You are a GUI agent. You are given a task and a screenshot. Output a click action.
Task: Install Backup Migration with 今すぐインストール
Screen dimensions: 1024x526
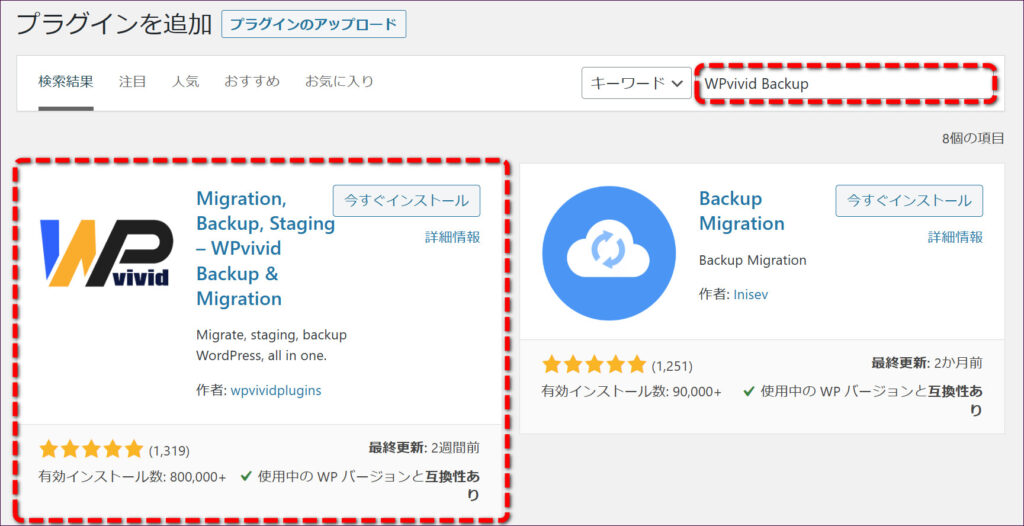[909, 200]
